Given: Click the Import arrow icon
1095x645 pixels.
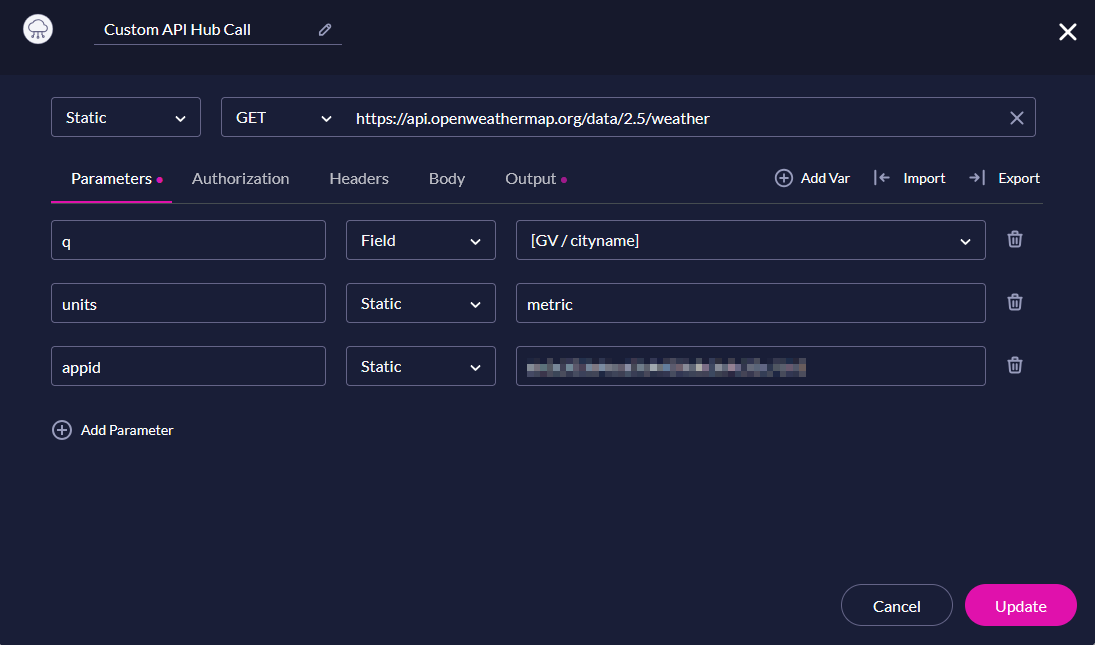Looking at the screenshot, I should (881, 177).
